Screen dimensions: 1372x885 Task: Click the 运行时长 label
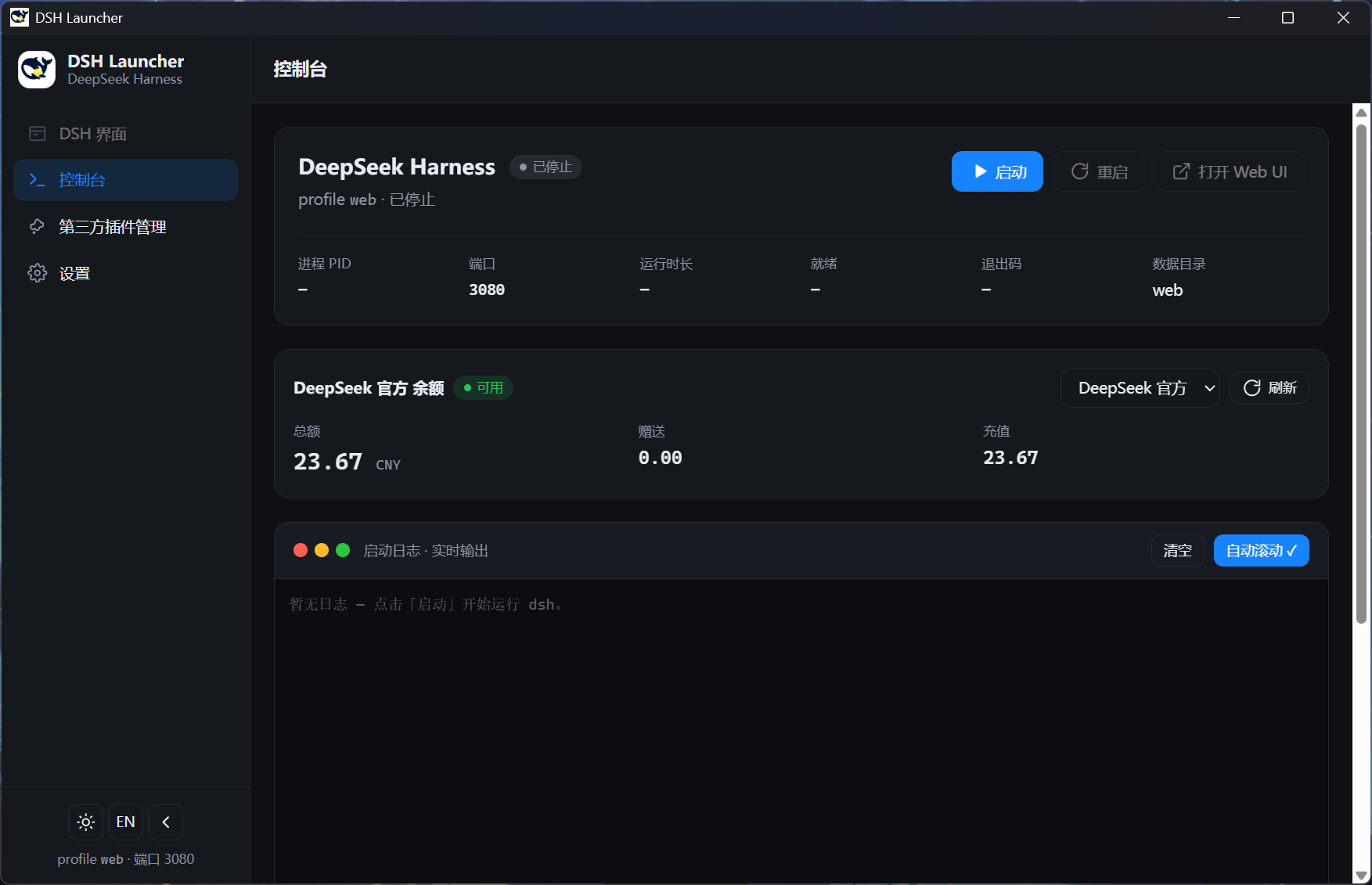pyautogui.click(x=666, y=264)
